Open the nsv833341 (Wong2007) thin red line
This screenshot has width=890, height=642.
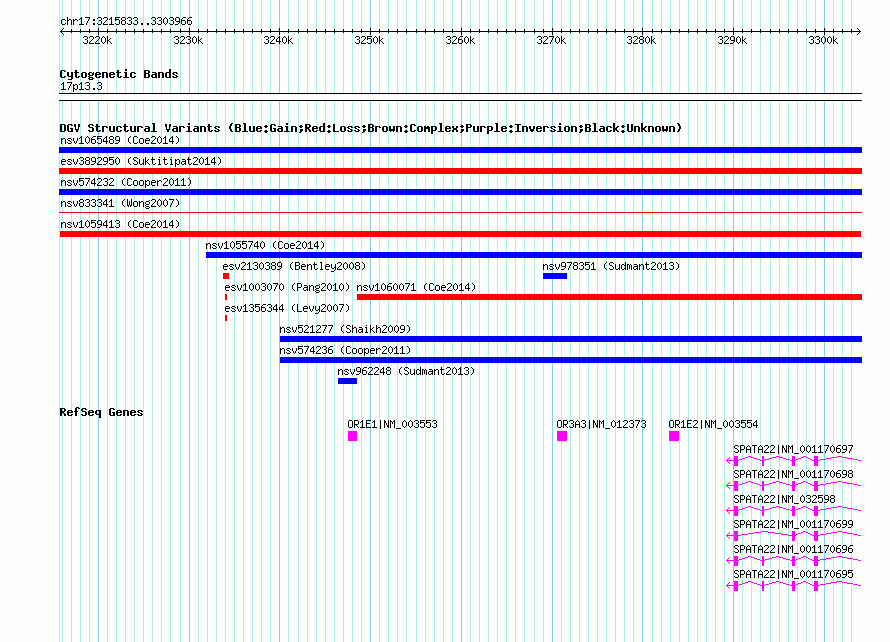coord(460,213)
